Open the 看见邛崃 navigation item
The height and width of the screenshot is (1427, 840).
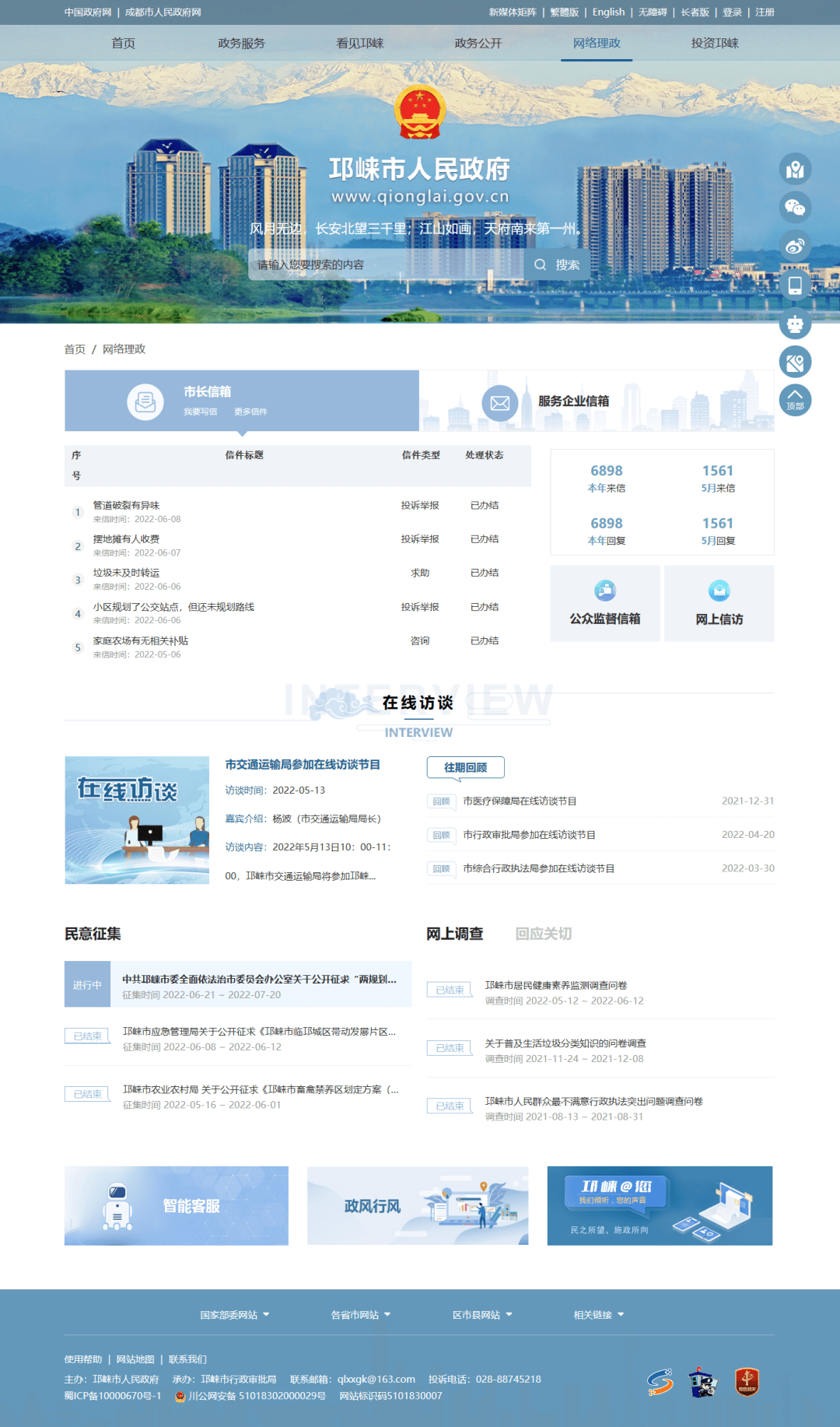click(x=360, y=43)
